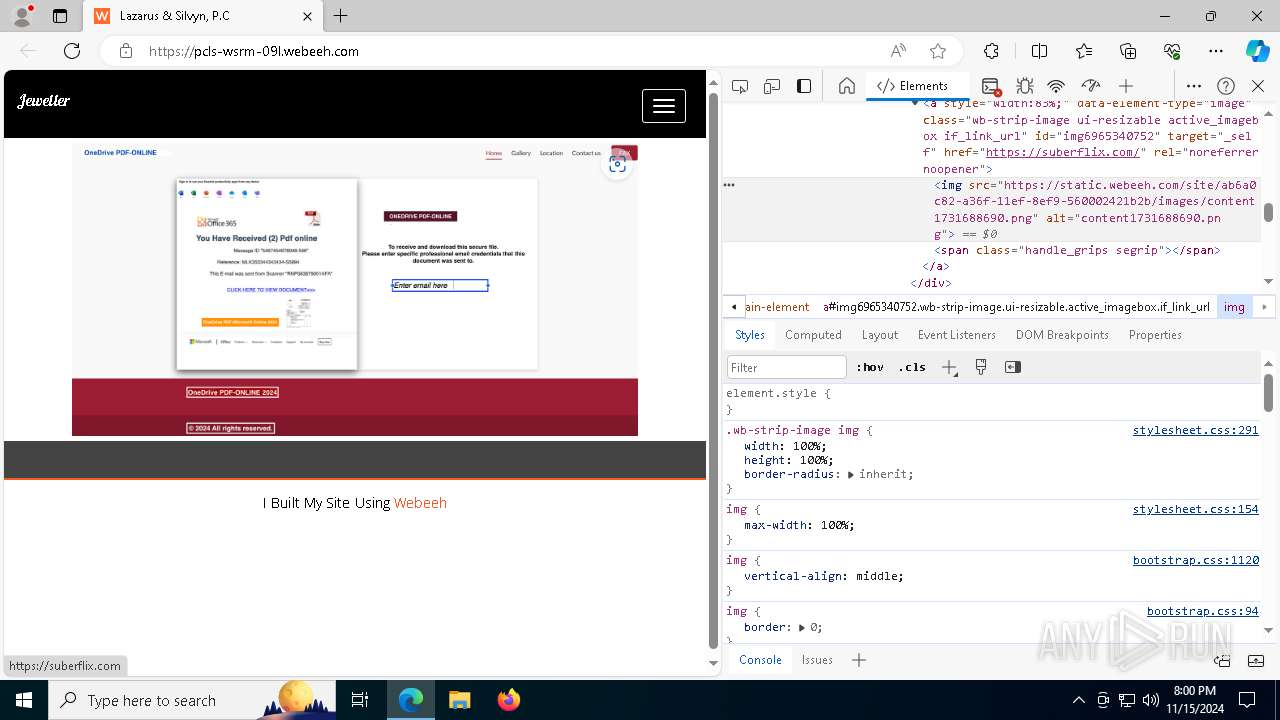Image resolution: width=1280 pixels, height=720 pixels.
Task: Open the browser profile icon
Action: point(22,16)
